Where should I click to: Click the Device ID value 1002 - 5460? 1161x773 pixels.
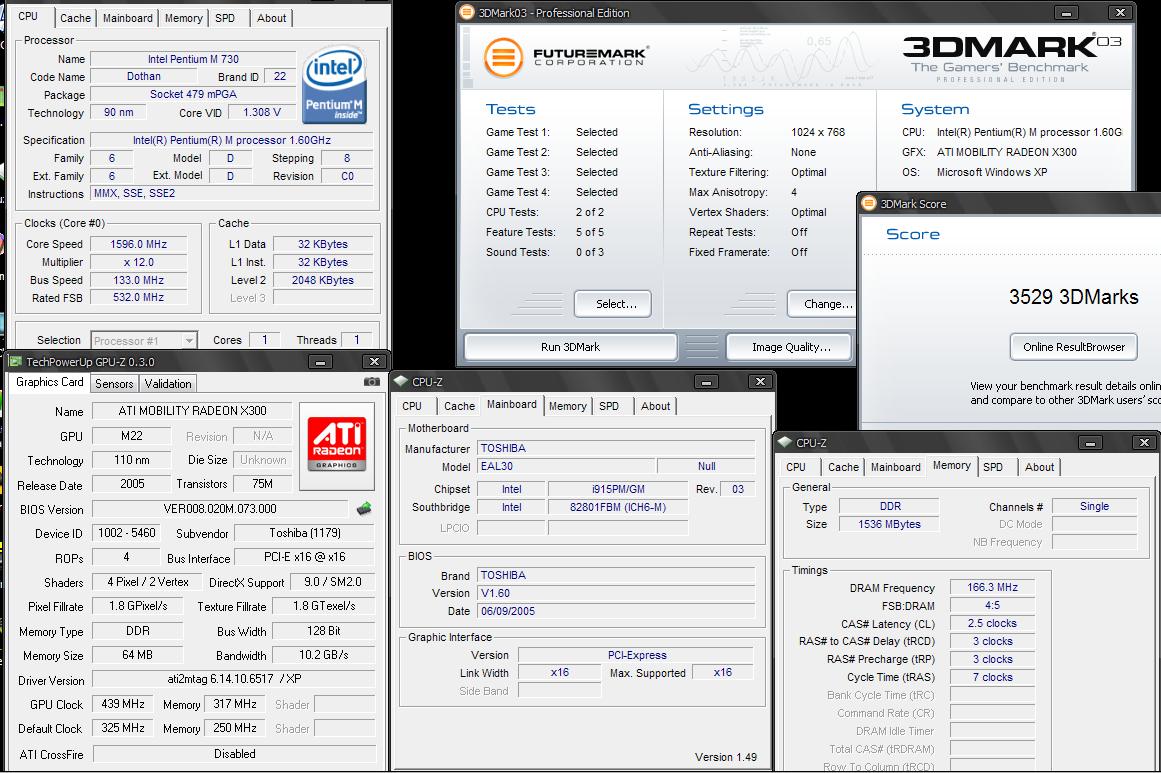[x=127, y=533]
